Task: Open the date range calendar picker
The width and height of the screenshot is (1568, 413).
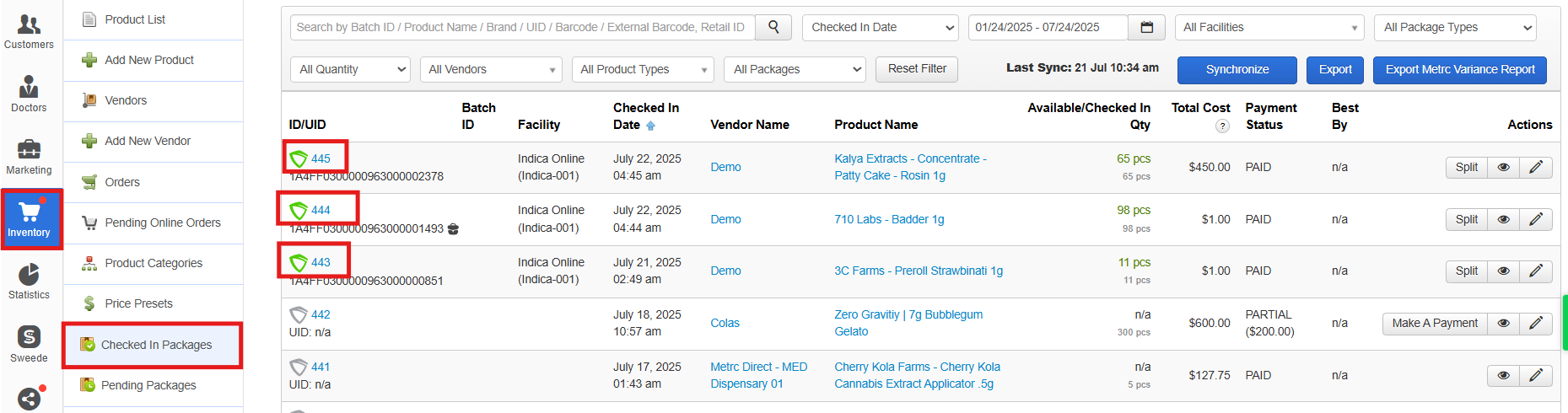Action: (x=1146, y=27)
